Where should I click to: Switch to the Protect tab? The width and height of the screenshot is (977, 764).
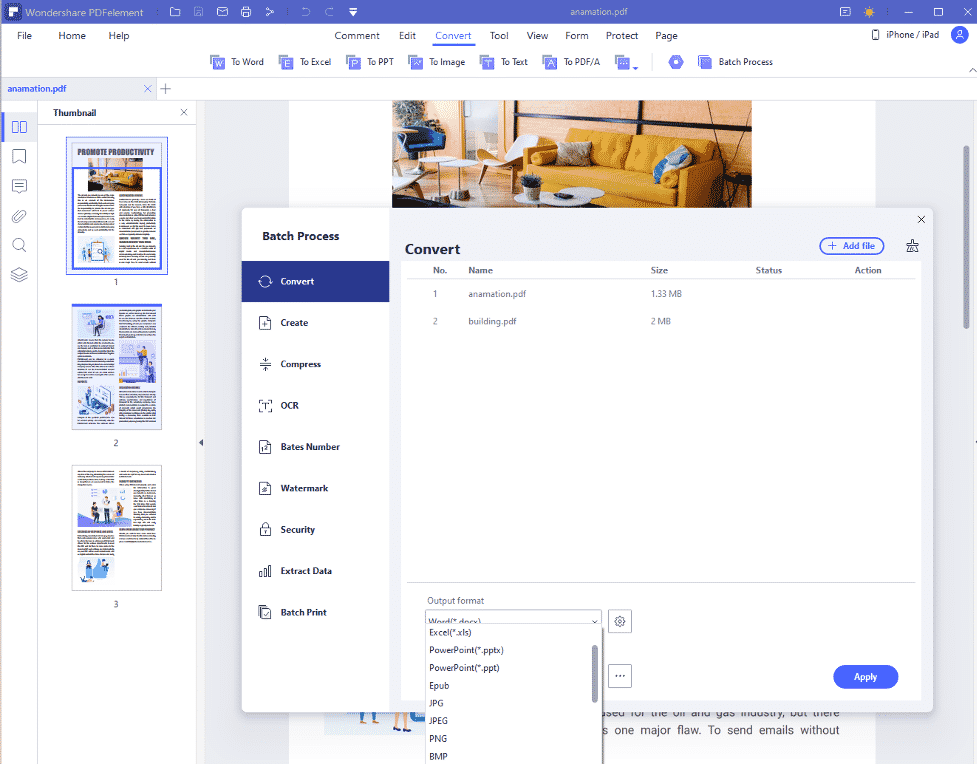[622, 36]
